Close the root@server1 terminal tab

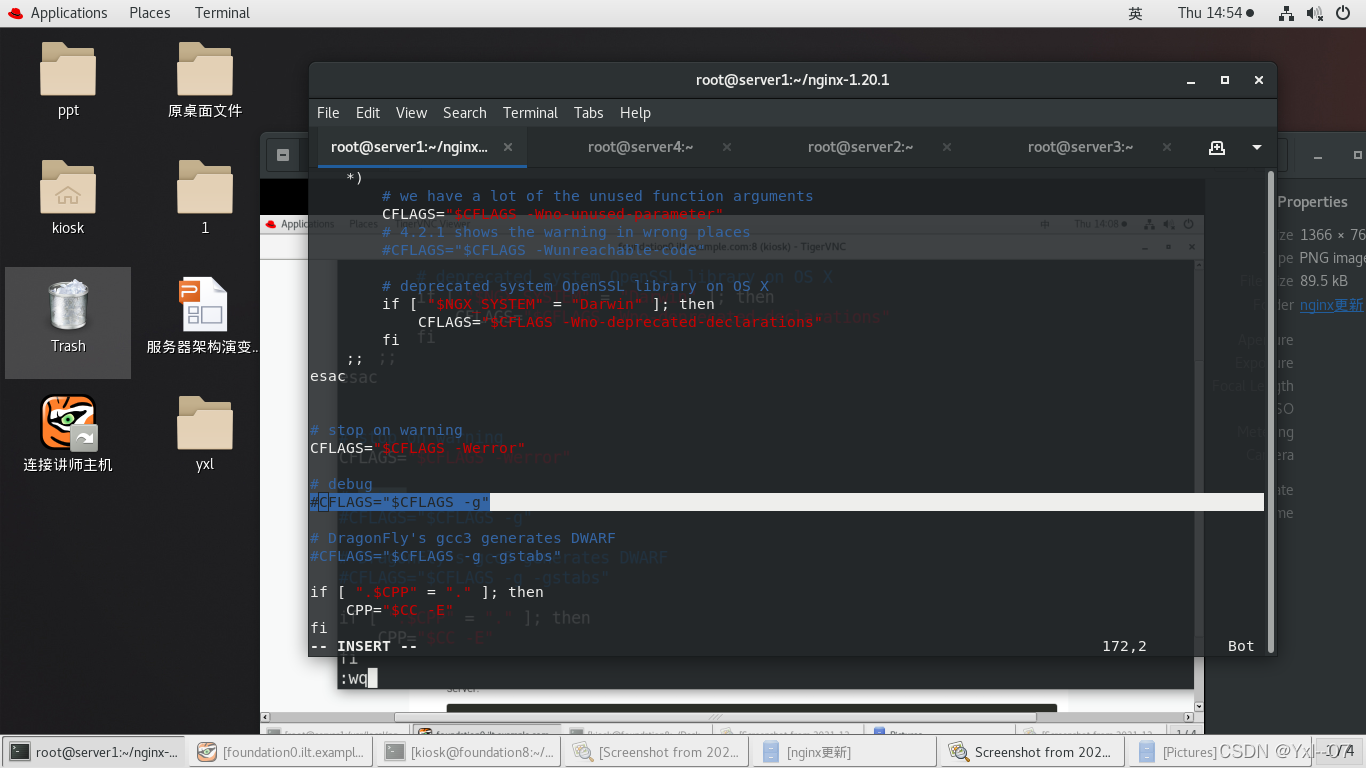508,147
